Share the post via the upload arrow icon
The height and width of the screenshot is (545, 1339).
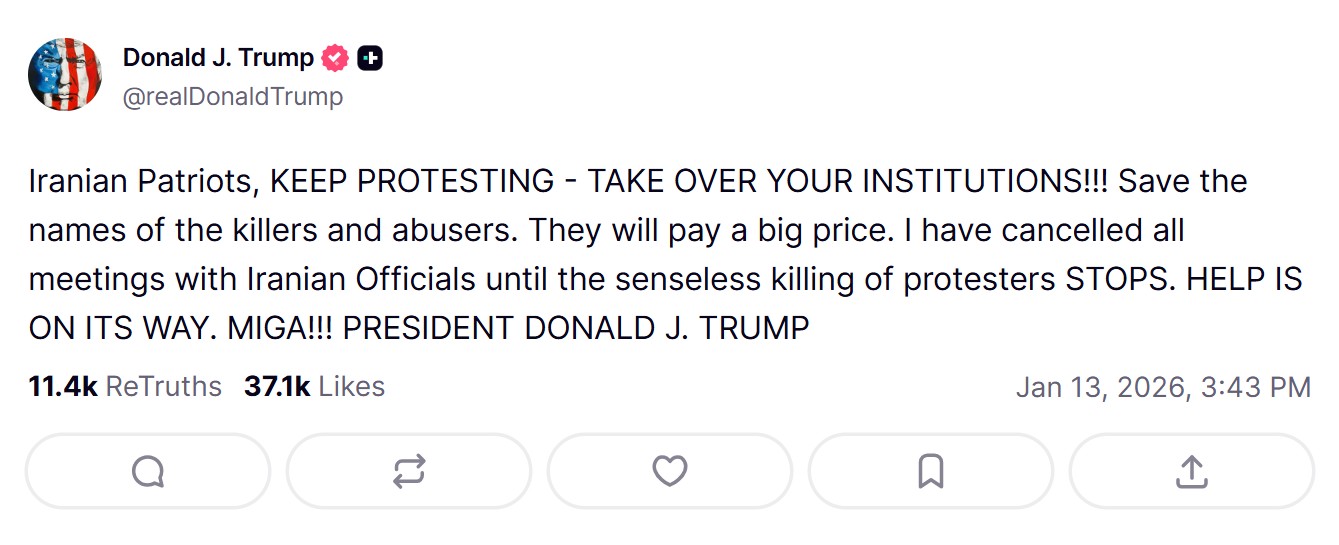(x=1191, y=471)
